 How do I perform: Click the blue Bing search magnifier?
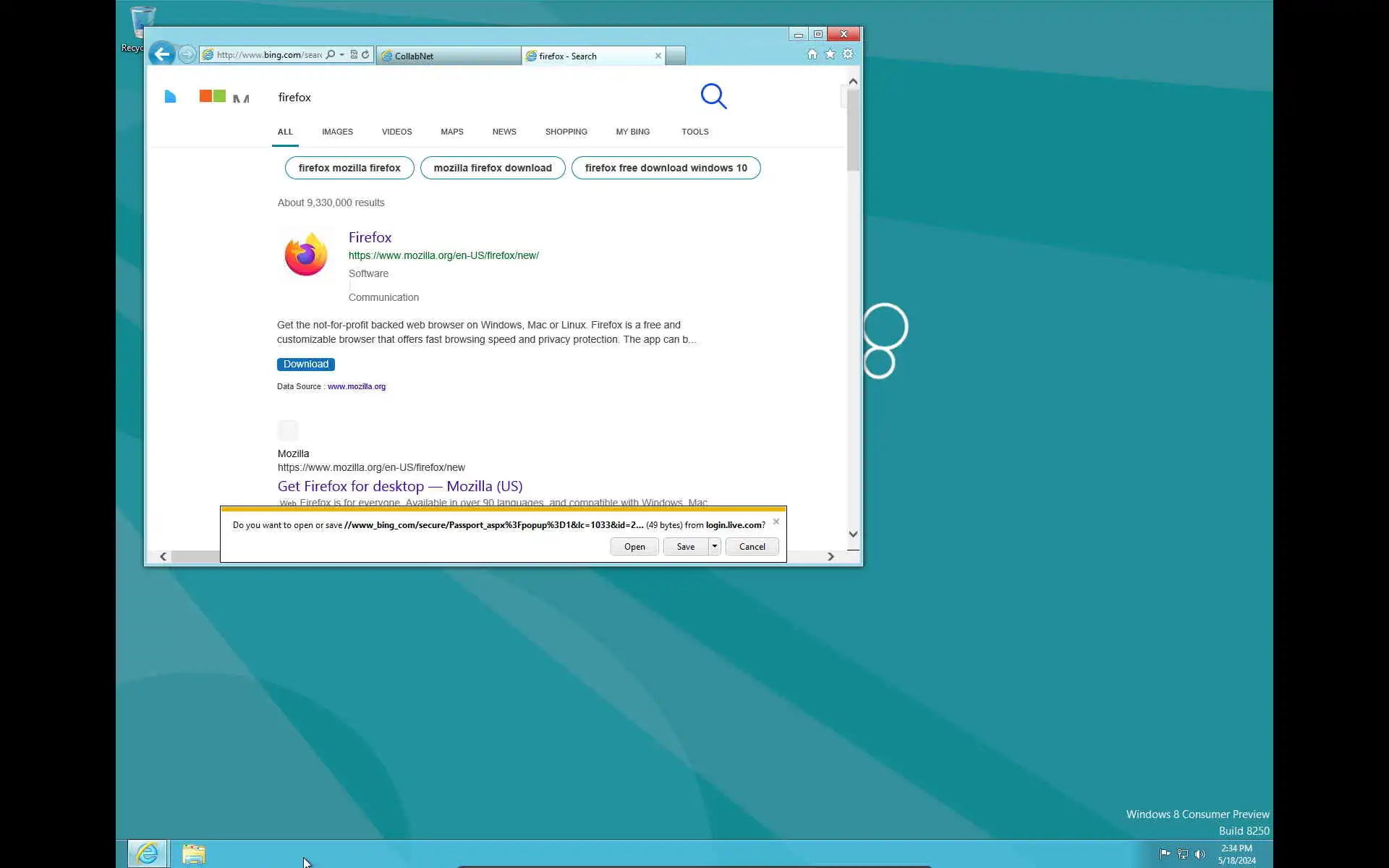(713, 96)
